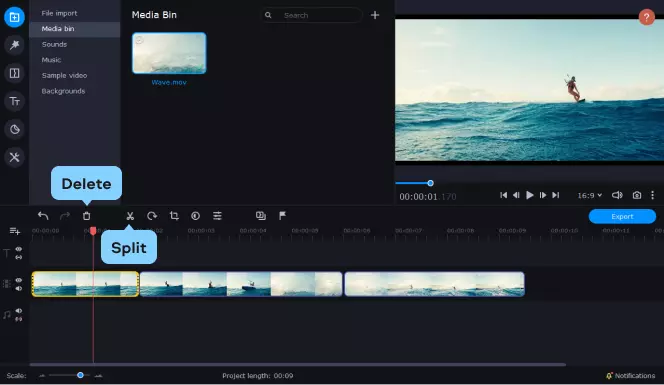Viewport: 664px width, 385px height.
Task: Open the Stickers tab in sidebar
Action: point(14,129)
